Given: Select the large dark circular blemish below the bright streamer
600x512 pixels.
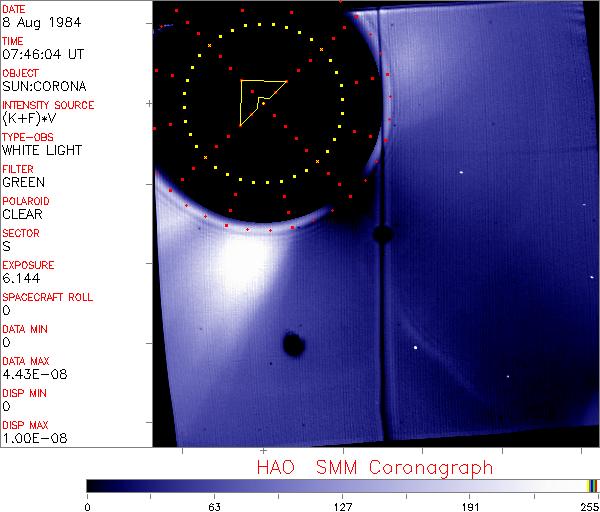Looking at the screenshot, I should point(294,344).
